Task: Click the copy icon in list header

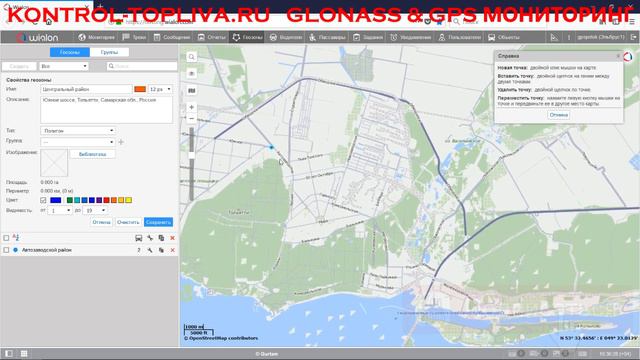Action: 161,238
